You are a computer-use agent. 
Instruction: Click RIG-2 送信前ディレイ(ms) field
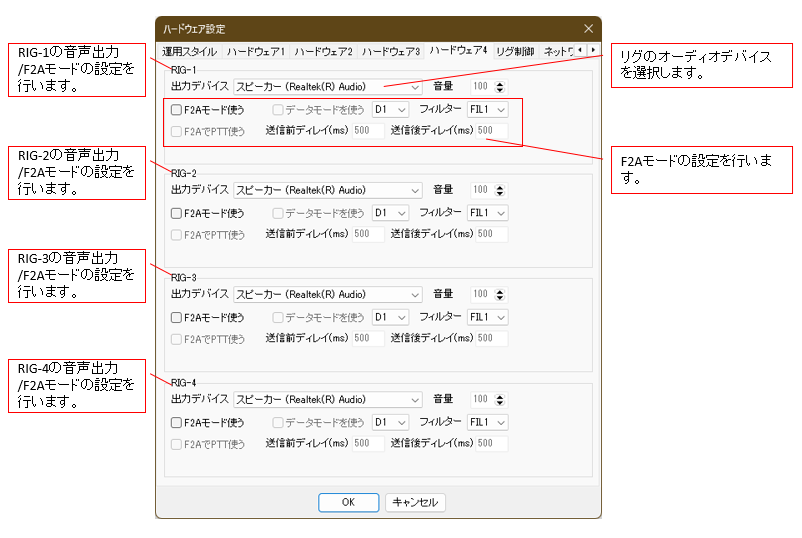368,234
